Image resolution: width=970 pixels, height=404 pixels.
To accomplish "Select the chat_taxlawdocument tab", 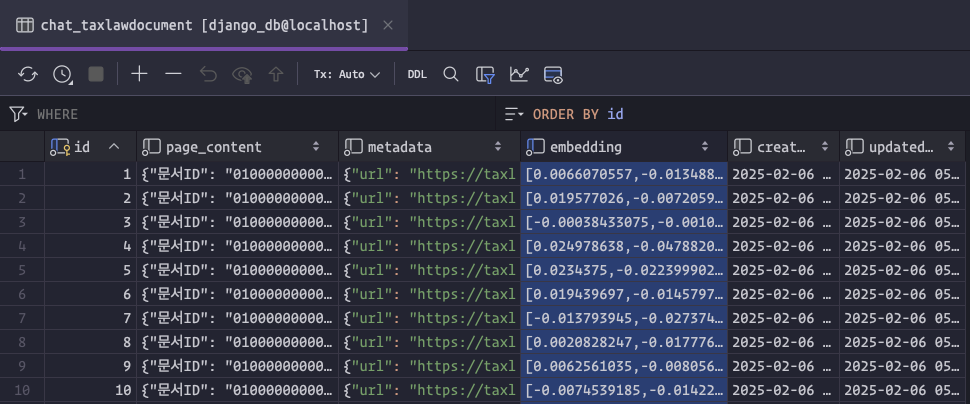I will coord(204,25).
